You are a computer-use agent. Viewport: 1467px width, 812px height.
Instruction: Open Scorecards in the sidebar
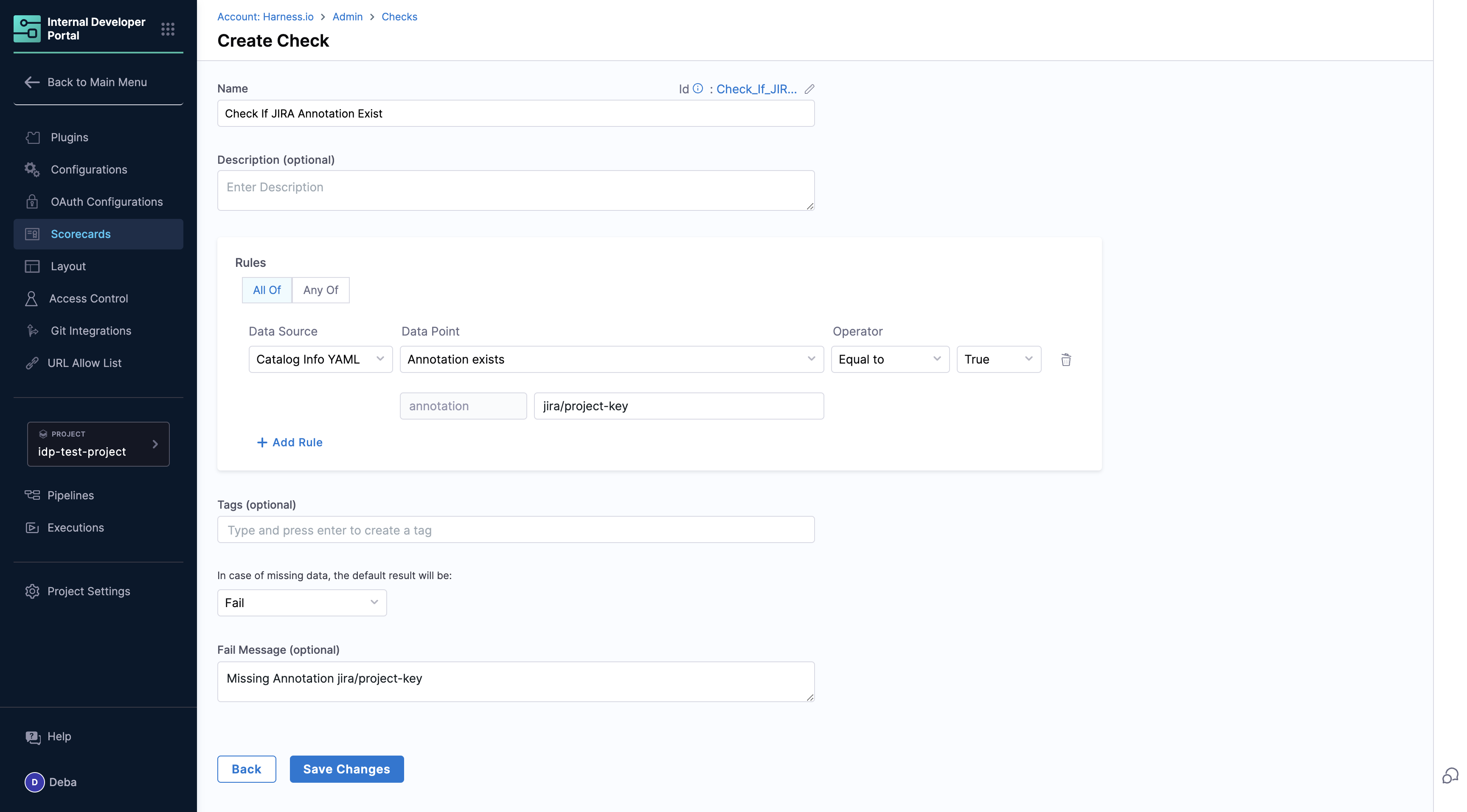coord(80,234)
